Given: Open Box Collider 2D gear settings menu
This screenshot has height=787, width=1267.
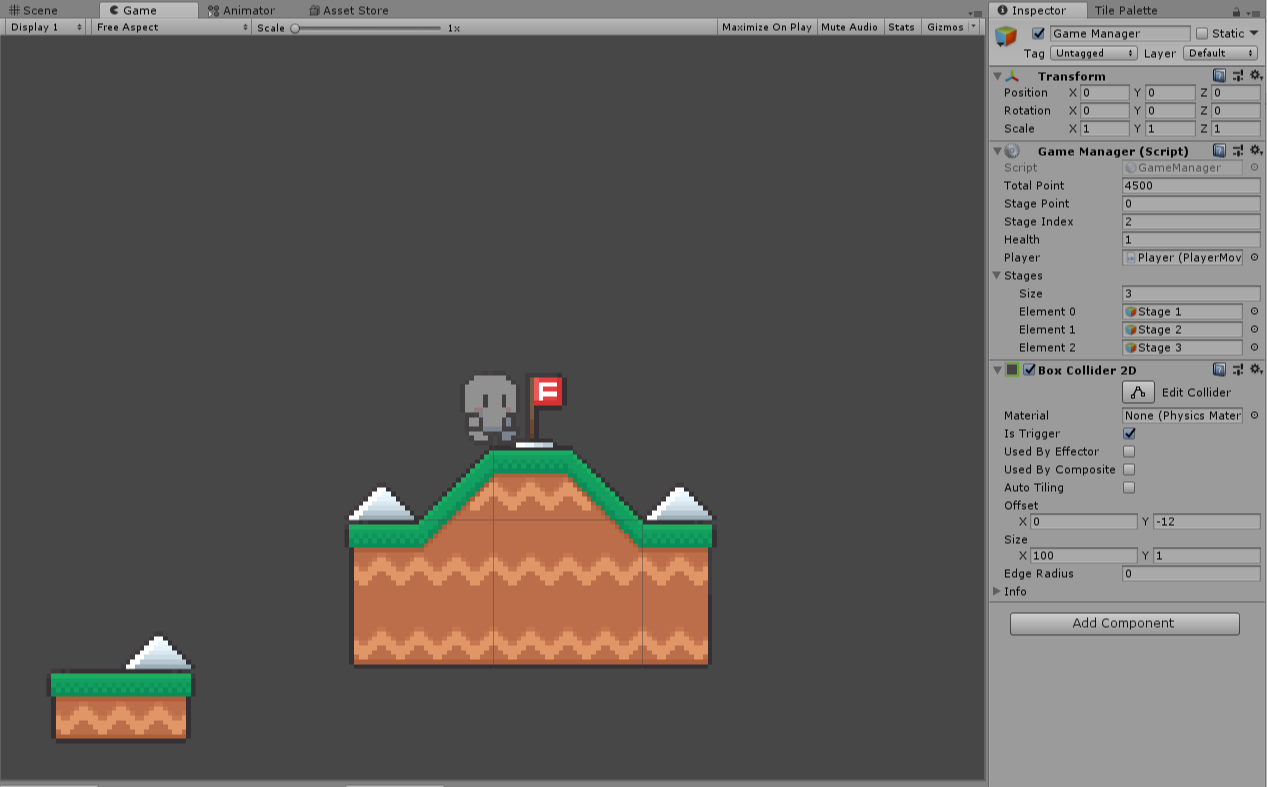Looking at the screenshot, I should click(x=1255, y=370).
